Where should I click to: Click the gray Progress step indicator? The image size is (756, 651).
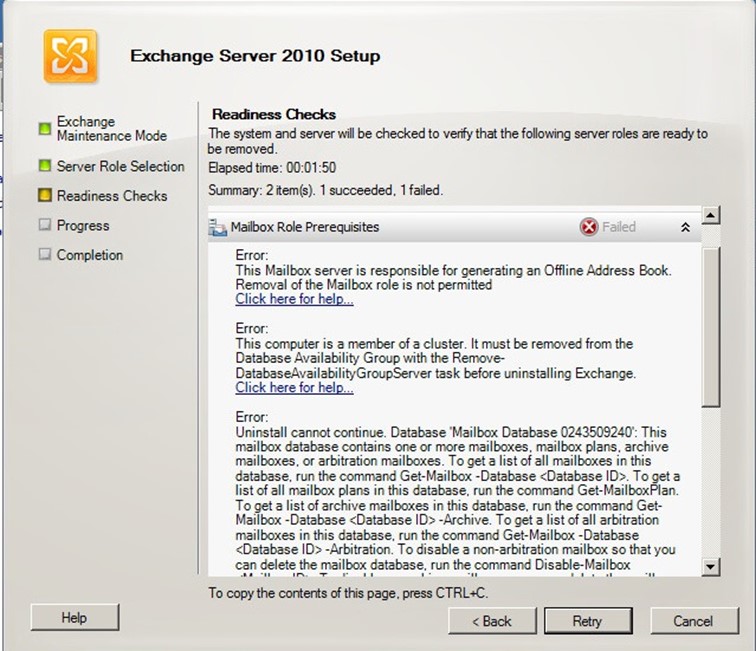[x=45, y=225]
